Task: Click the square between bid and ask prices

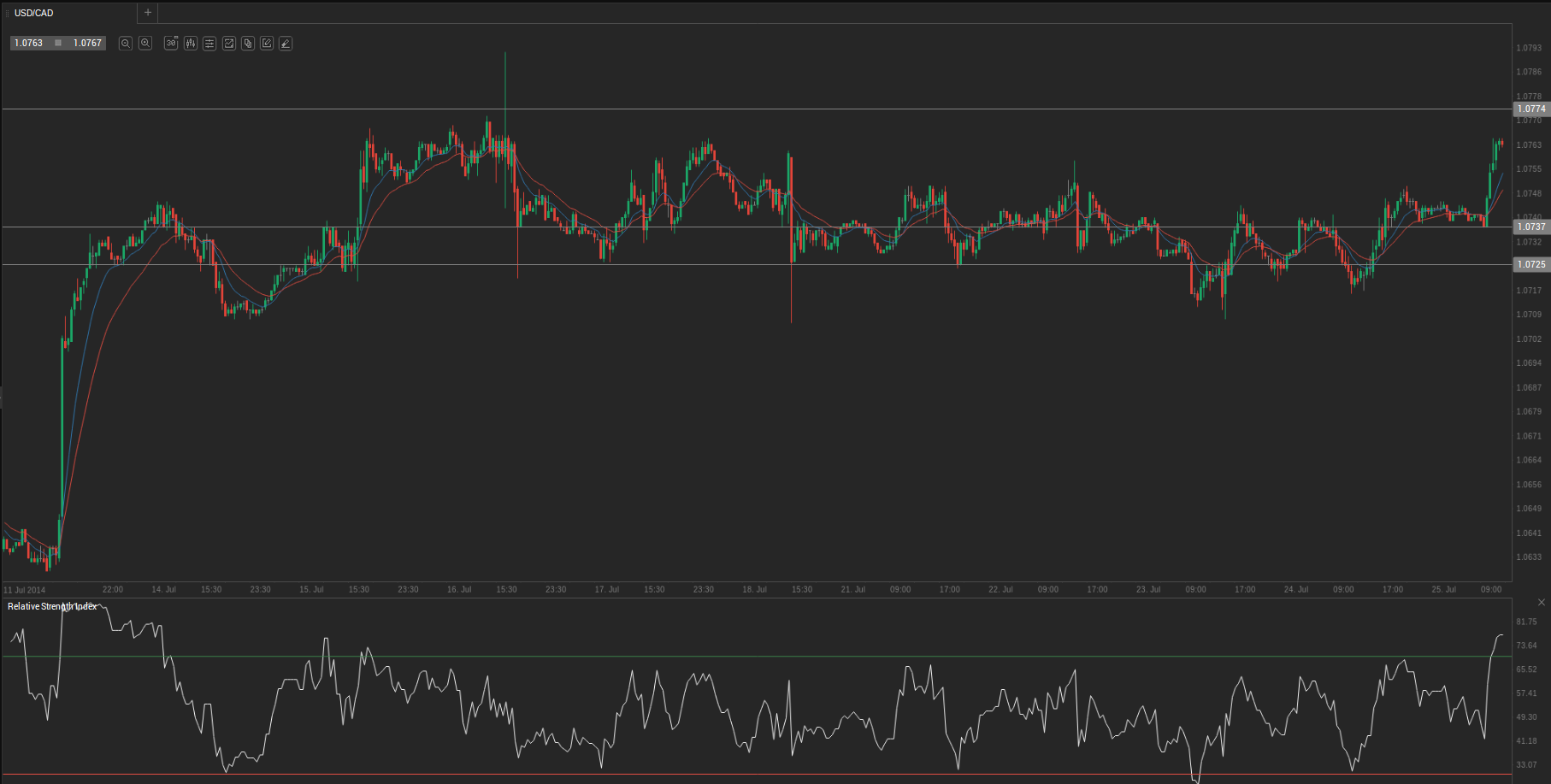Action: click(x=58, y=43)
